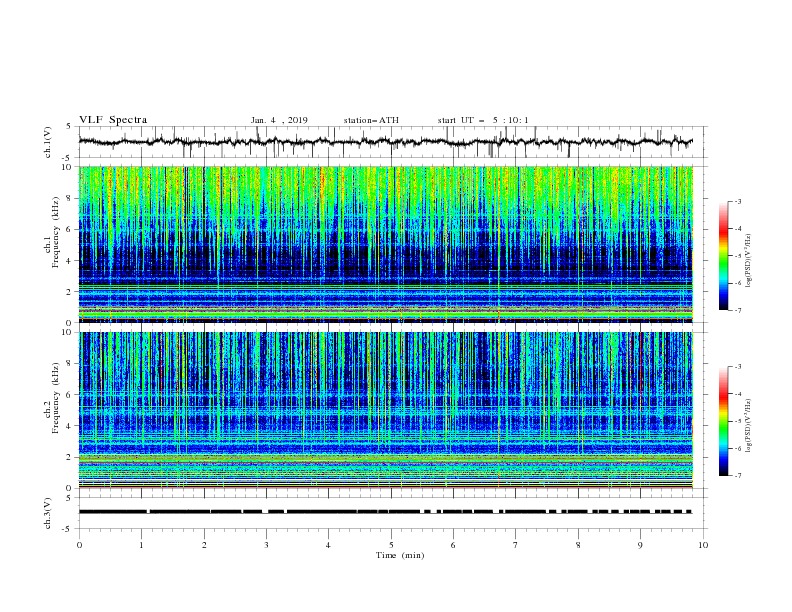Click inside the ch.2 spectrogram panel
This screenshot has width=792, height=612.
pyautogui.click(x=386, y=410)
